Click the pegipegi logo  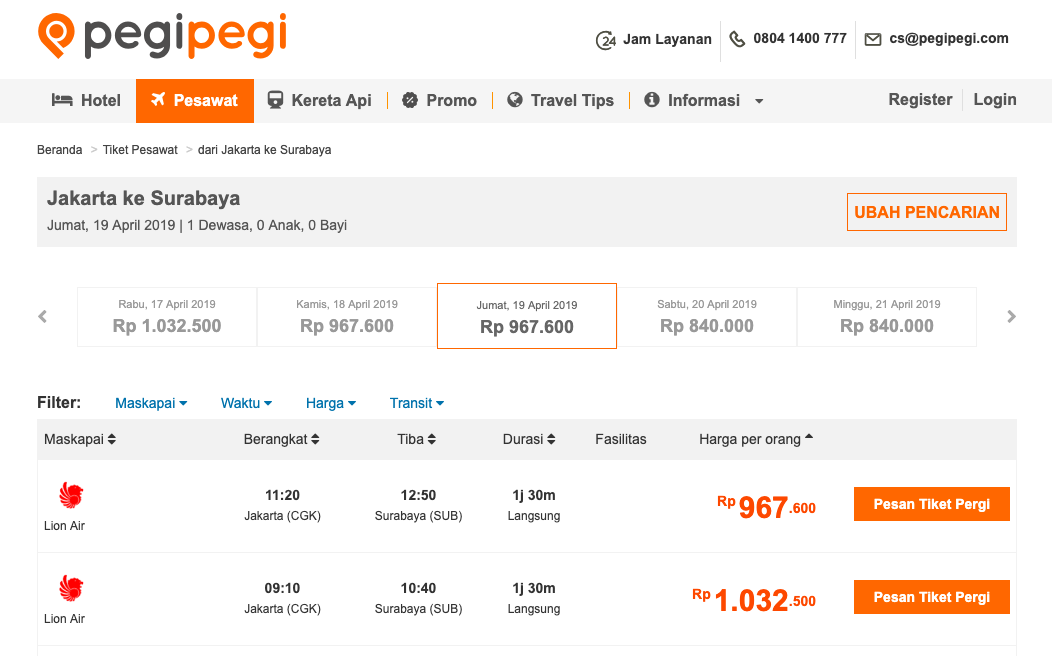pos(162,36)
